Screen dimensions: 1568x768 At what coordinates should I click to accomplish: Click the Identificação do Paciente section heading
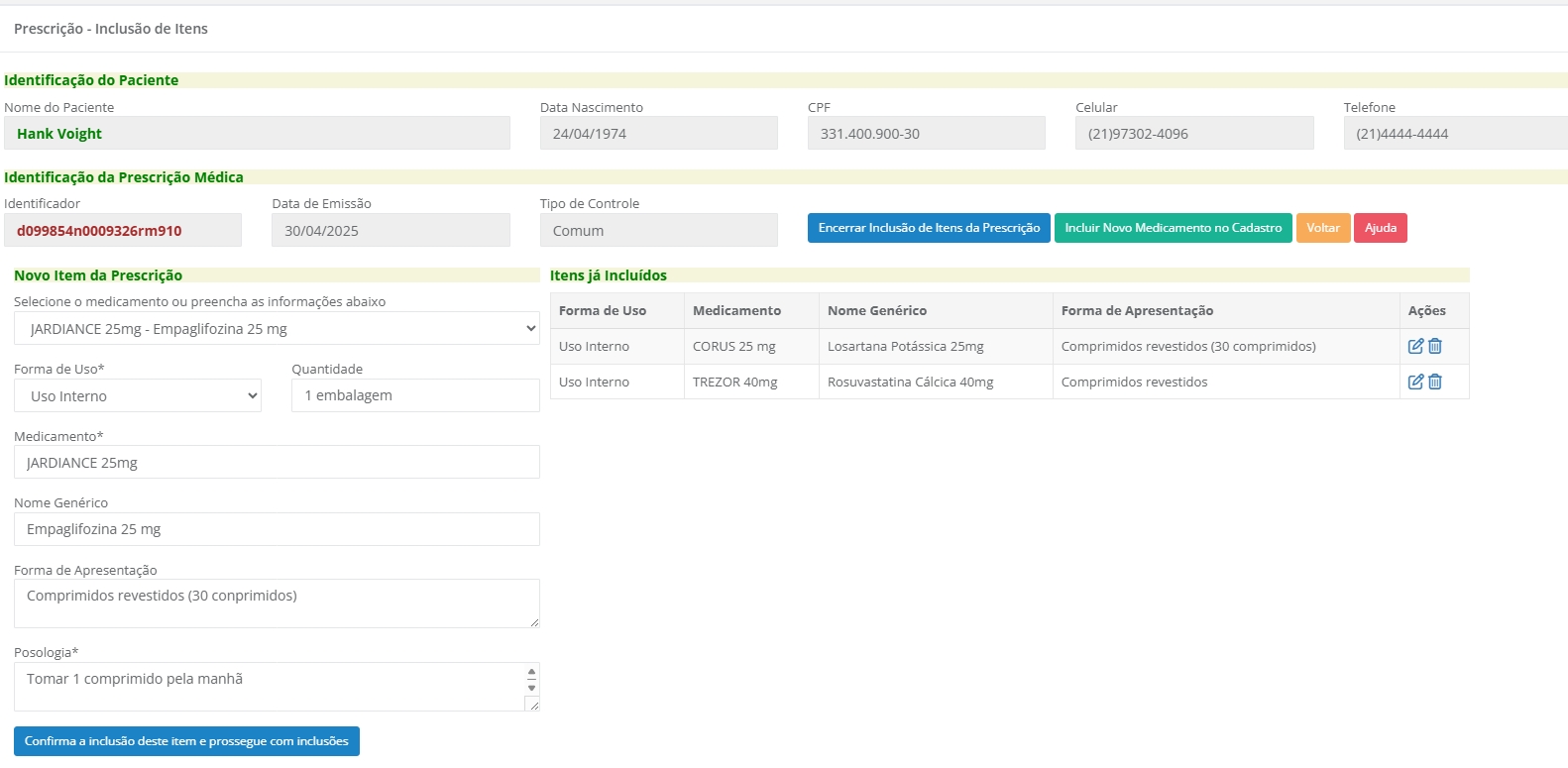tap(91, 80)
